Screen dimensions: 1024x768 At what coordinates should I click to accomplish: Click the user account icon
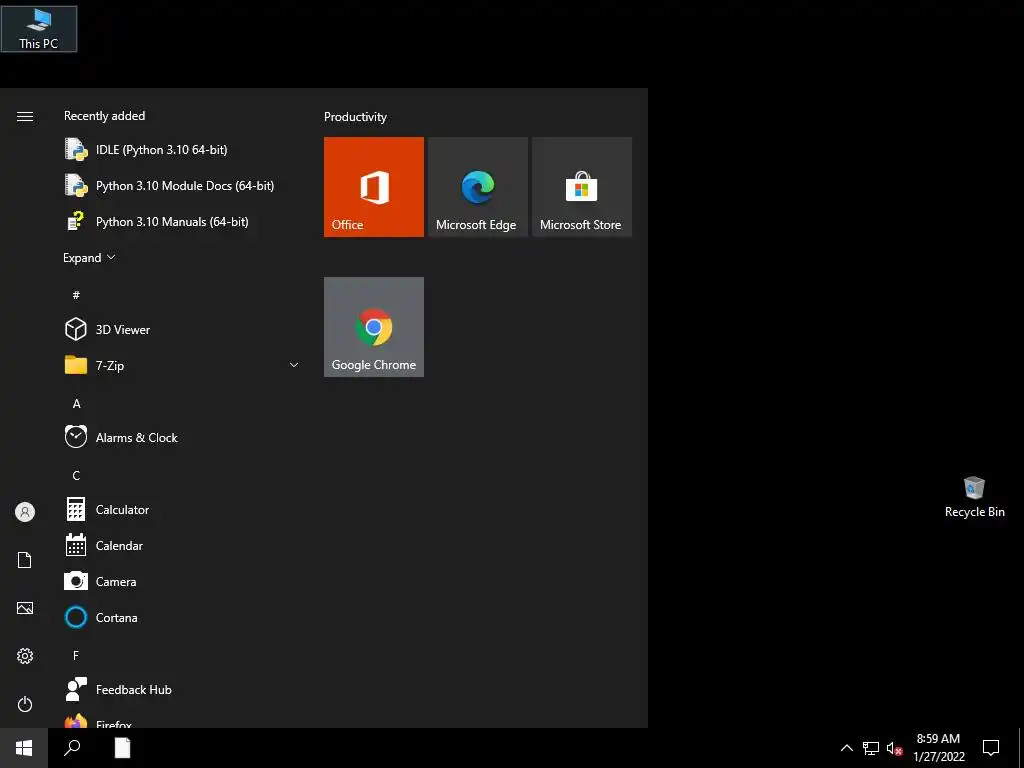[x=25, y=512]
